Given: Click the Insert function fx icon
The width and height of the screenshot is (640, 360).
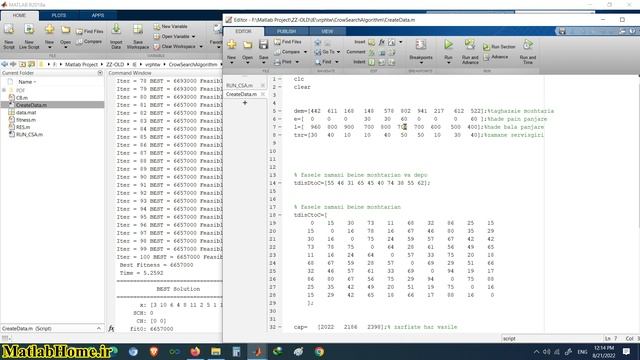Looking at the screenshot, I should [382, 42].
